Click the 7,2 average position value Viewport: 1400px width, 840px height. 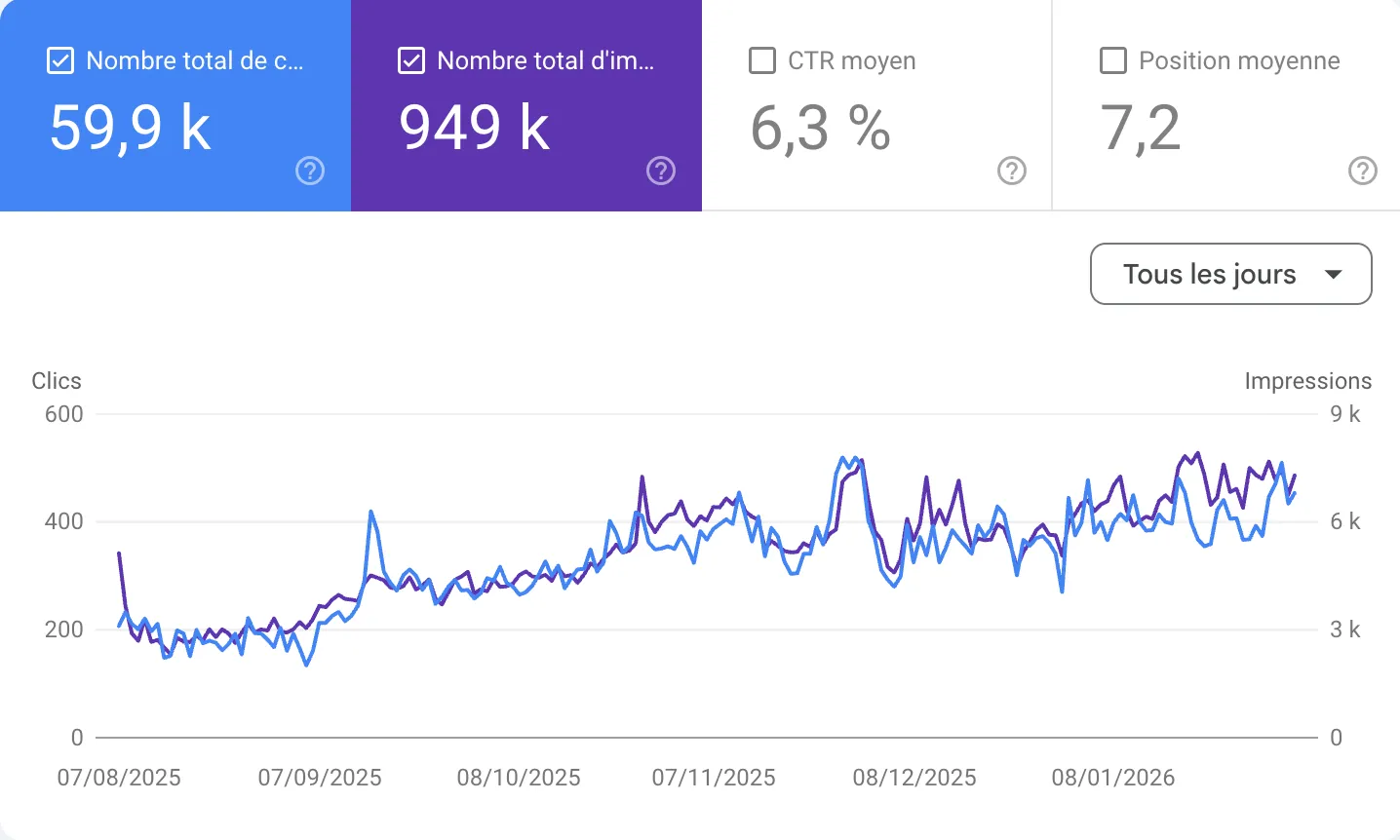coord(1141,128)
